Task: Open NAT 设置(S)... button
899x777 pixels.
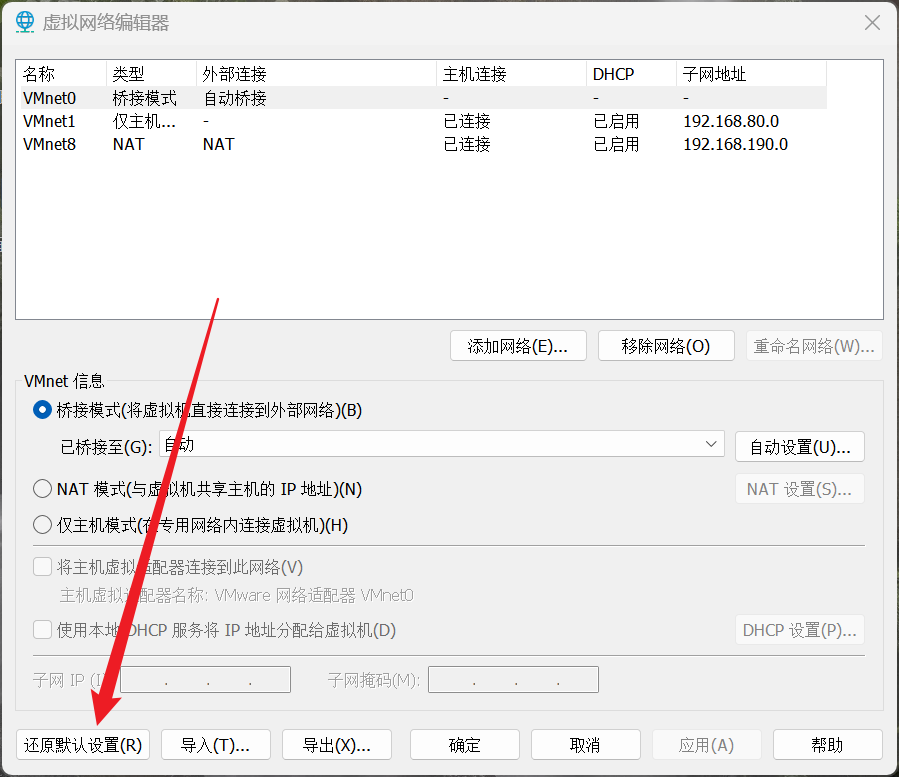Action: pyautogui.click(x=800, y=489)
